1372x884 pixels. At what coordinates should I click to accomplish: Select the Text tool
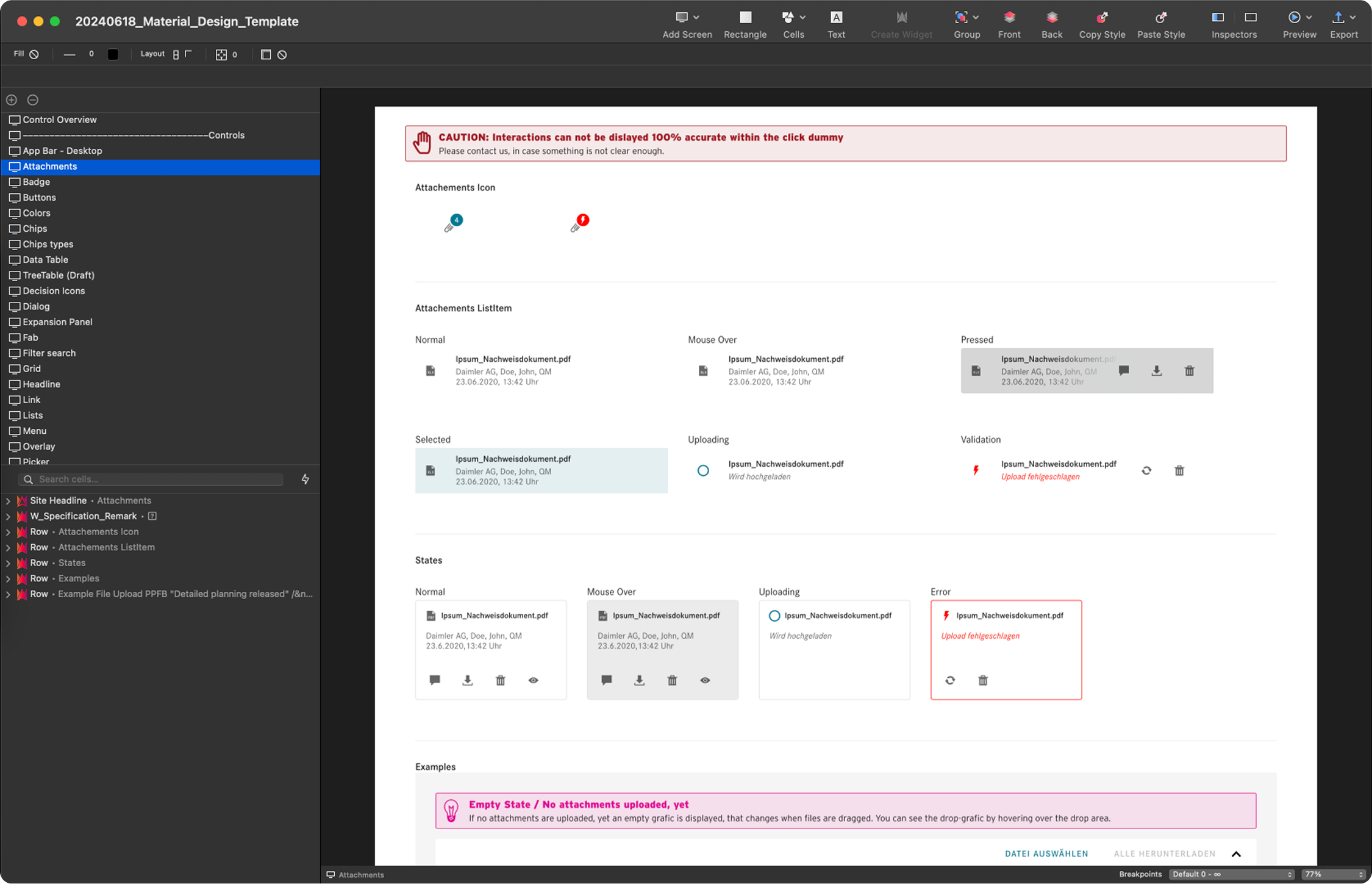pos(836,18)
